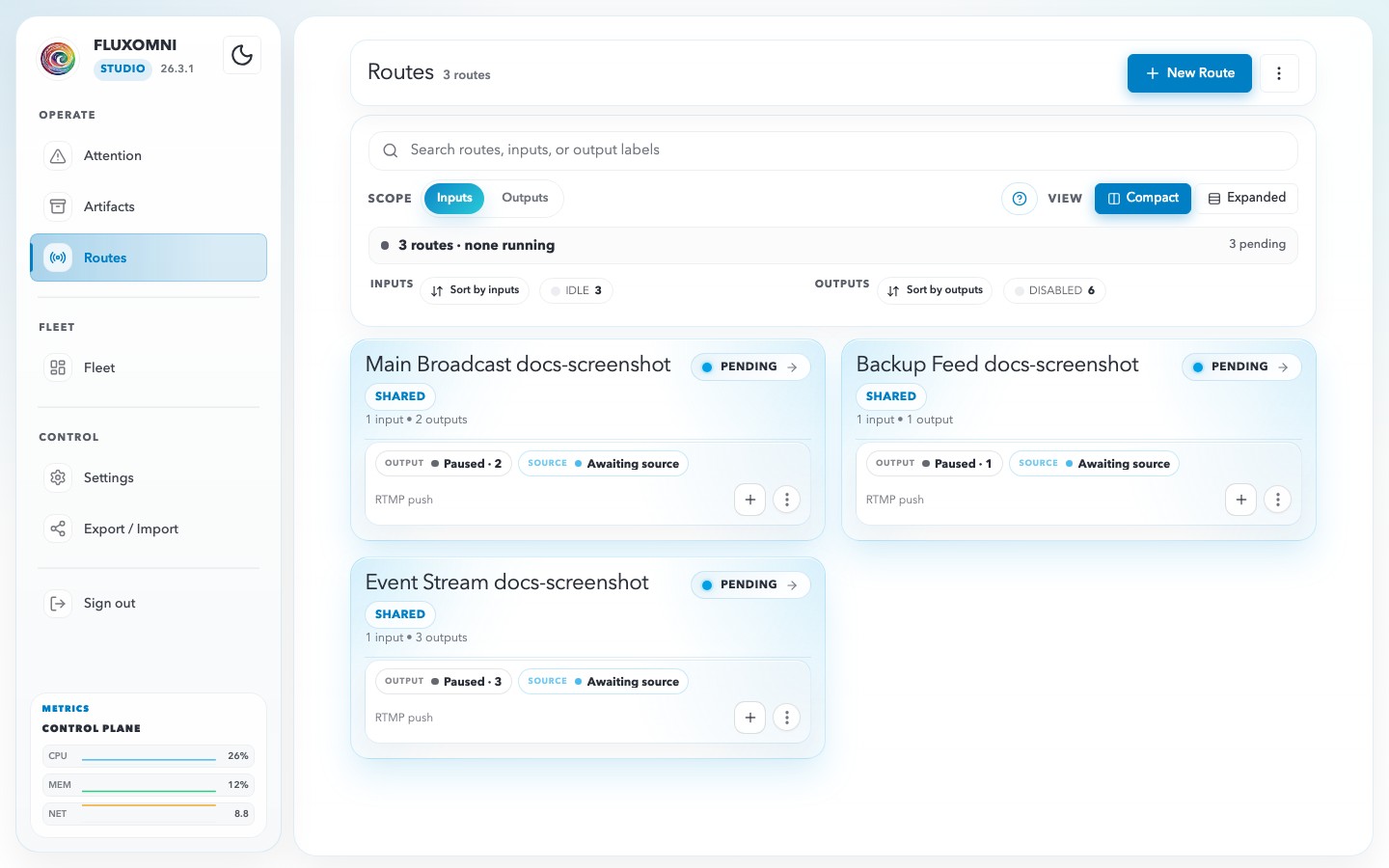Open the Routes header more-options menu

point(1279,73)
